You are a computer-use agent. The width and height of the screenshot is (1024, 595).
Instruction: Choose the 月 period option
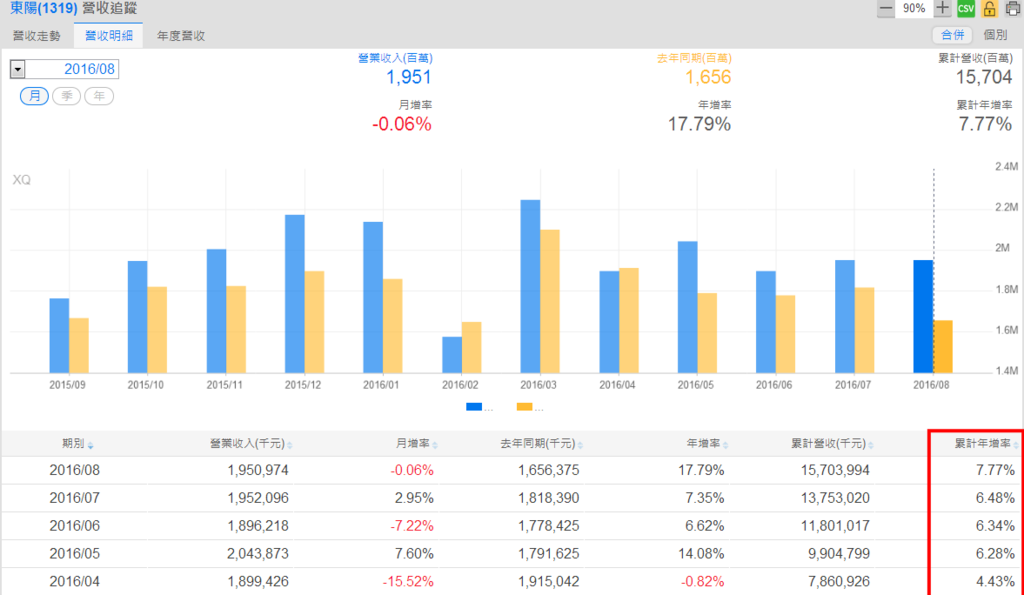34,96
